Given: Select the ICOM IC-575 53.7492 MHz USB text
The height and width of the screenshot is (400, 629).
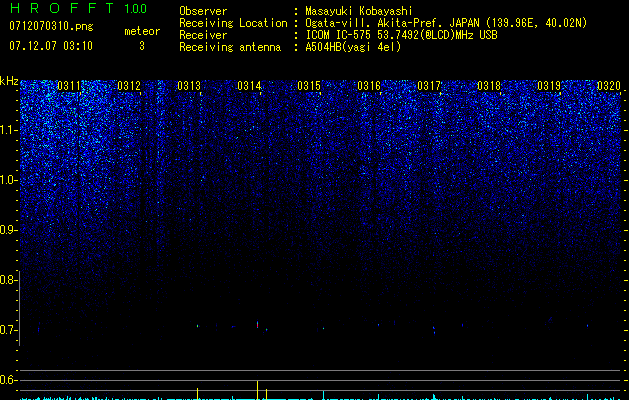Looking at the screenshot, I should point(401,35).
